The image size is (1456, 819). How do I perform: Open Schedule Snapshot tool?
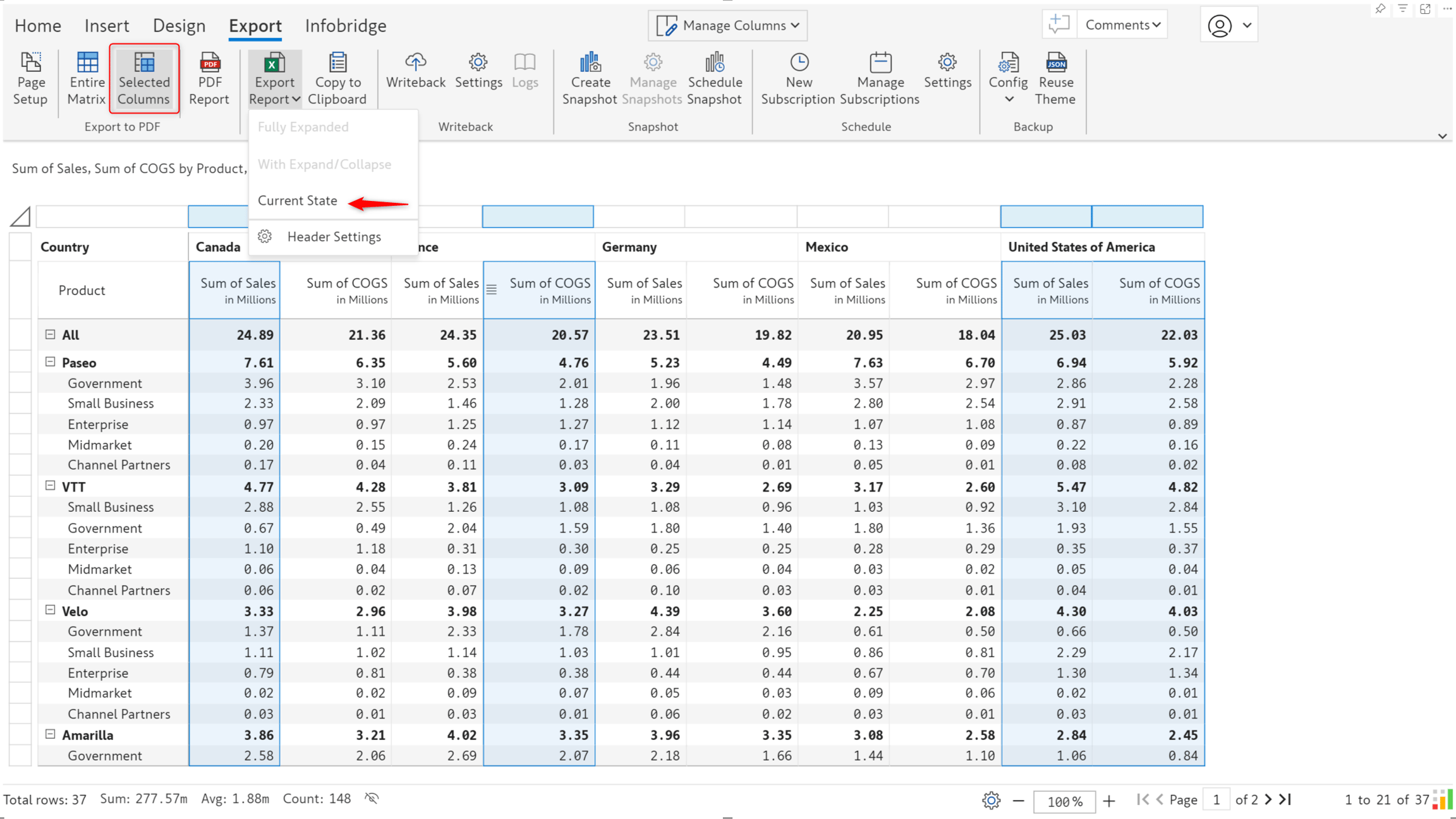[715, 79]
